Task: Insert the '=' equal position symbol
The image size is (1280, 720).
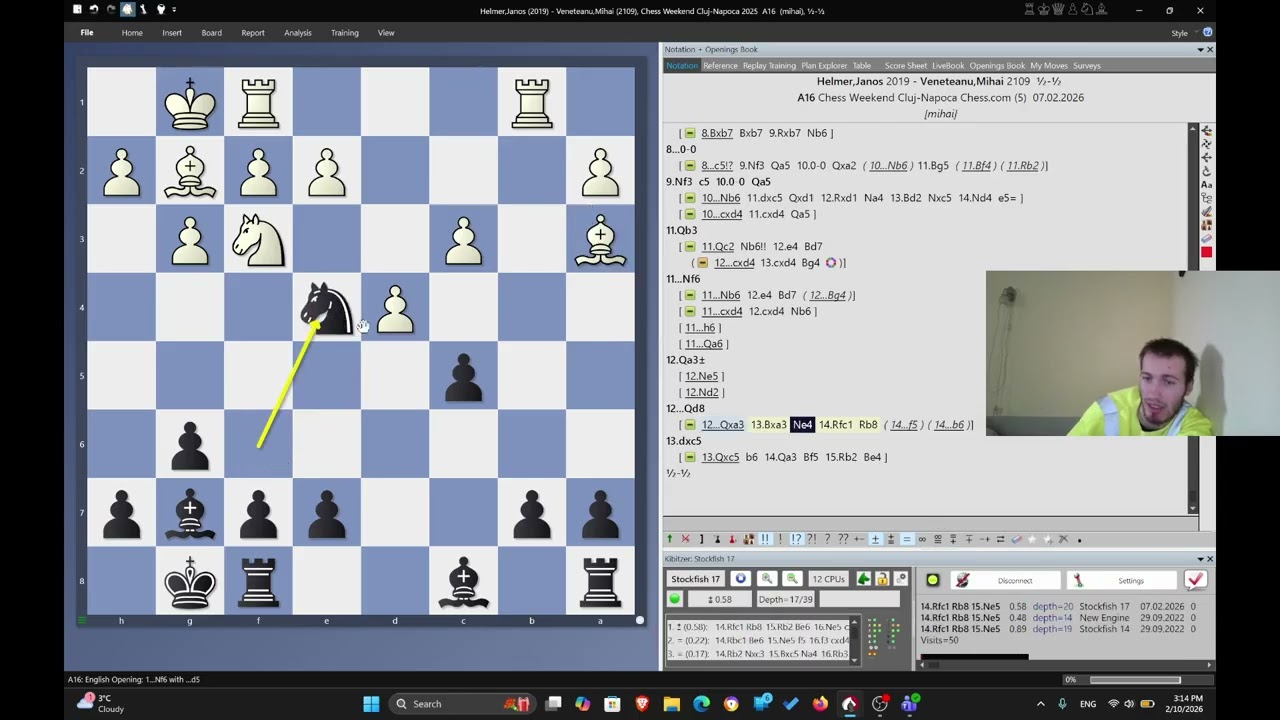Action: click(x=907, y=539)
